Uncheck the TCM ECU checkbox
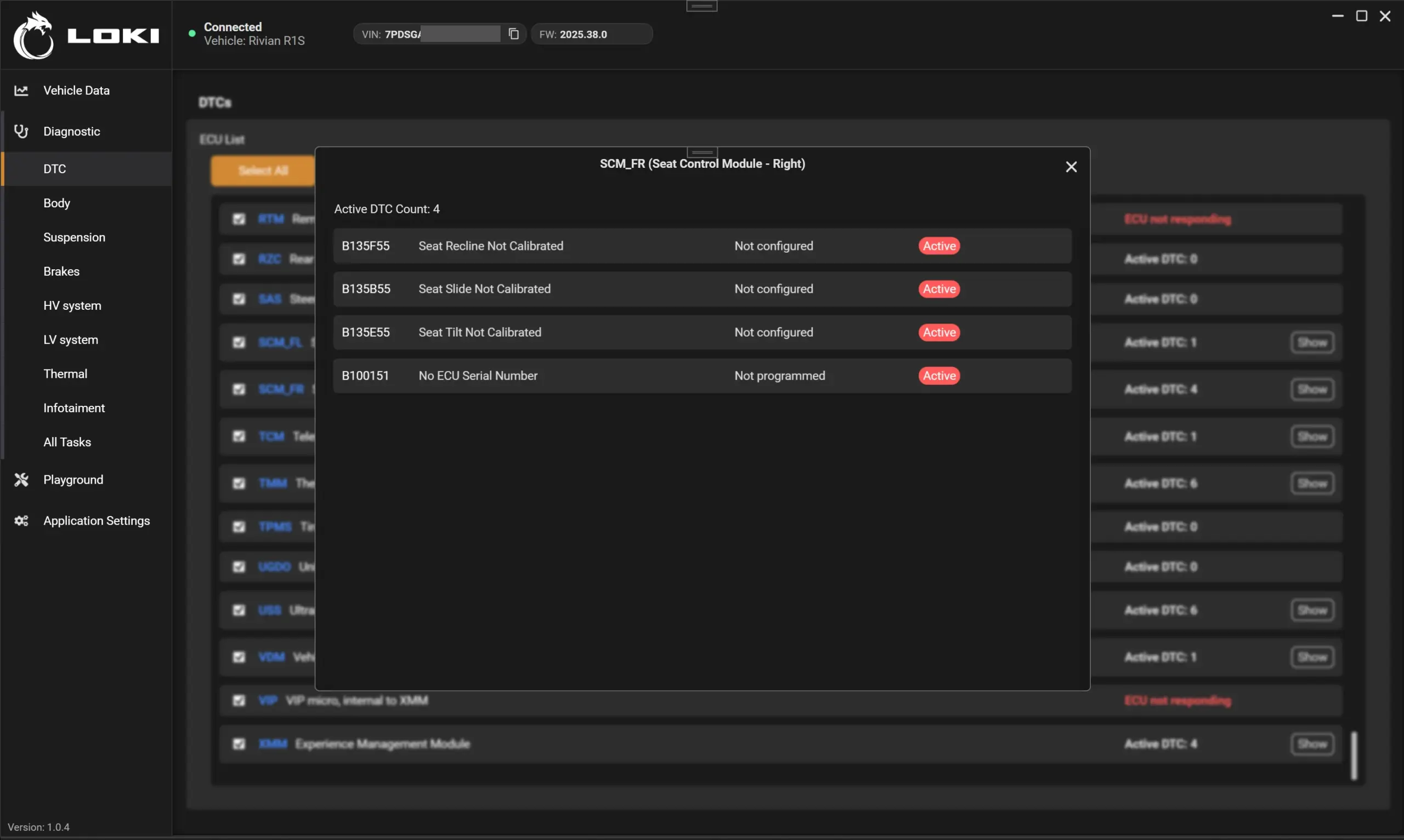This screenshot has height=840, width=1404. pos(239,436)
